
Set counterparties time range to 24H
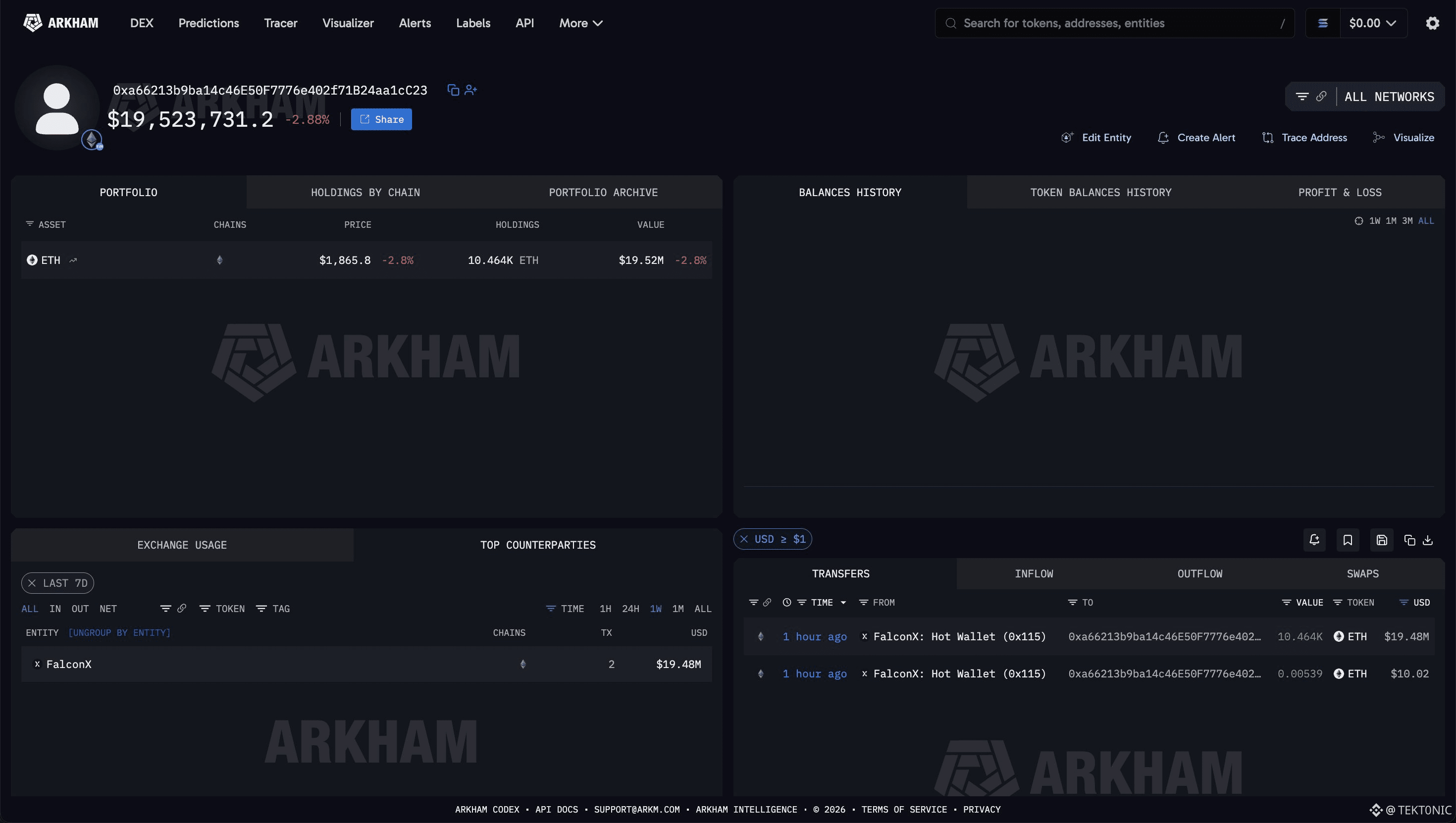click(630, 609)
